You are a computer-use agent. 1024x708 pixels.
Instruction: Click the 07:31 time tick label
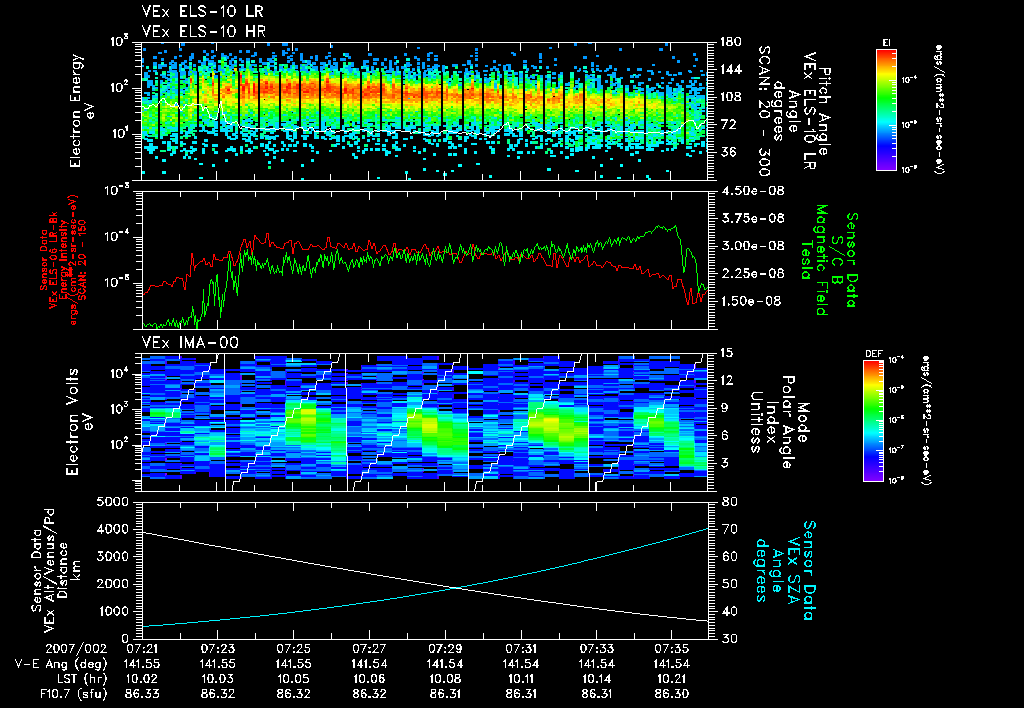[x=520, y=649]
